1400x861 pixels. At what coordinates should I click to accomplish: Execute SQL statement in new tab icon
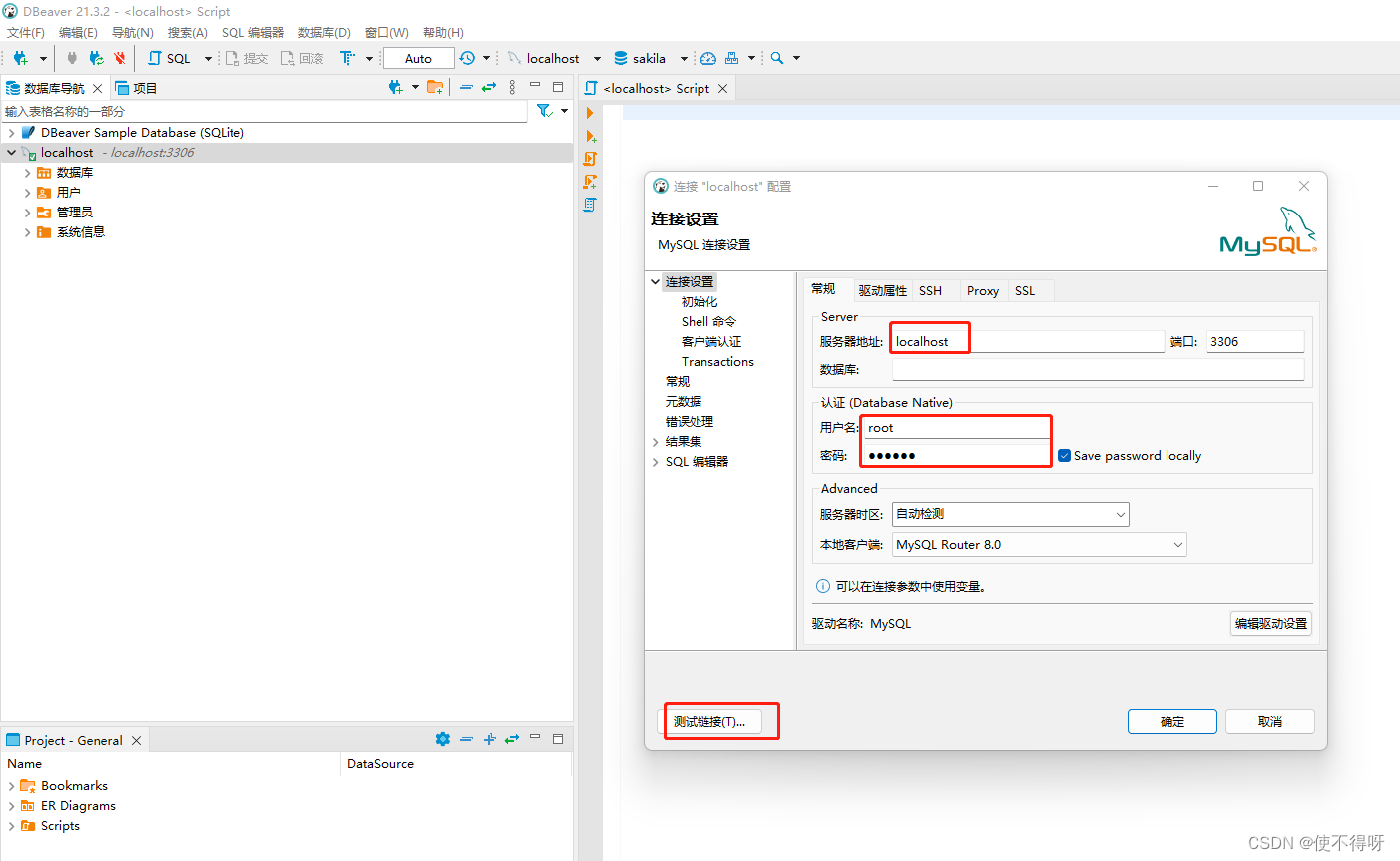[x=591, y=136]
